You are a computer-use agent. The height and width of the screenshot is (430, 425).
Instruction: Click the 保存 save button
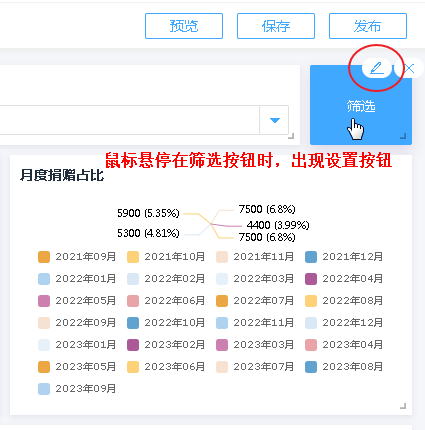coord(276,26)
